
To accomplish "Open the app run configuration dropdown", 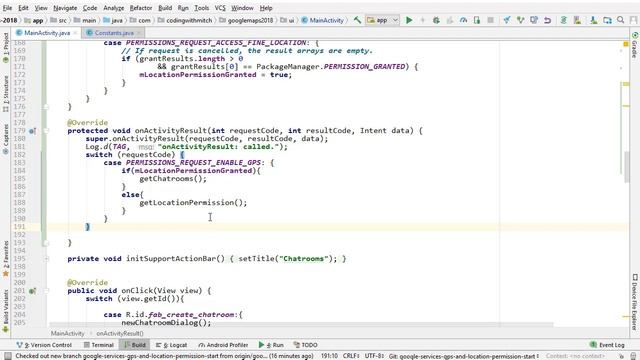I will (x=382, y=20).
